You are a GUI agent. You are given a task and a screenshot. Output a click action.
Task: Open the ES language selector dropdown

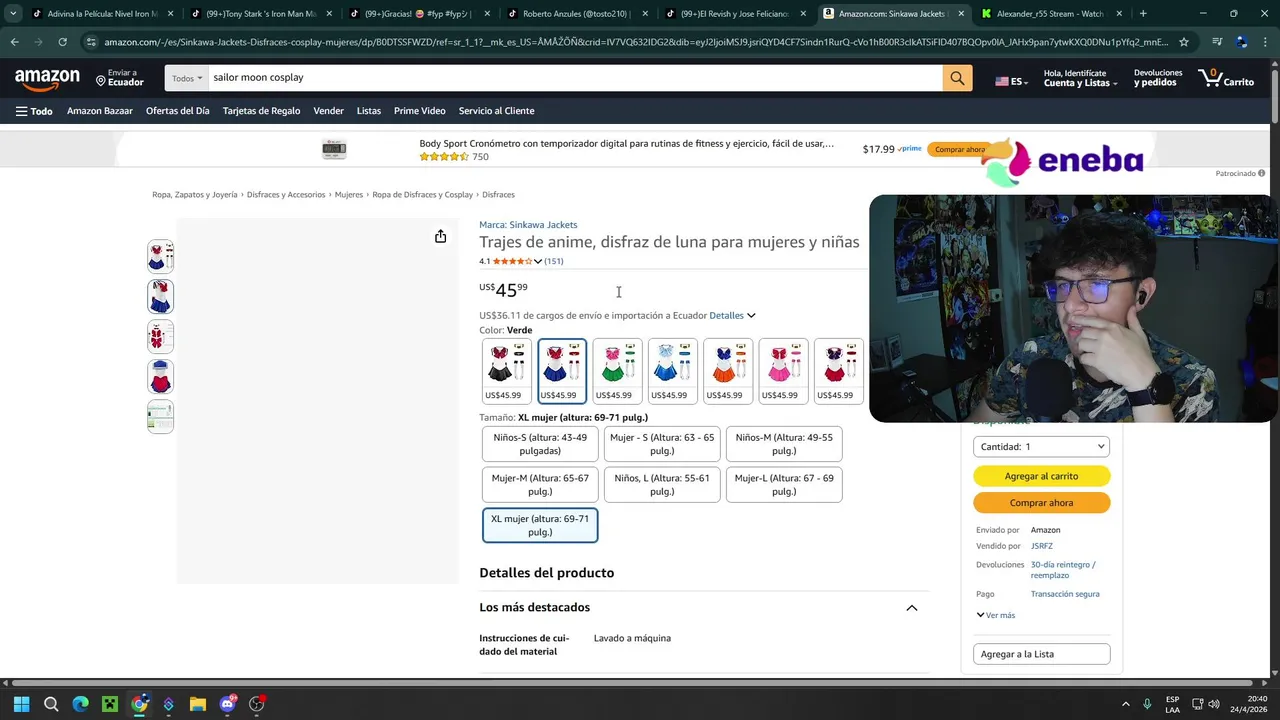click(1011, 81)
